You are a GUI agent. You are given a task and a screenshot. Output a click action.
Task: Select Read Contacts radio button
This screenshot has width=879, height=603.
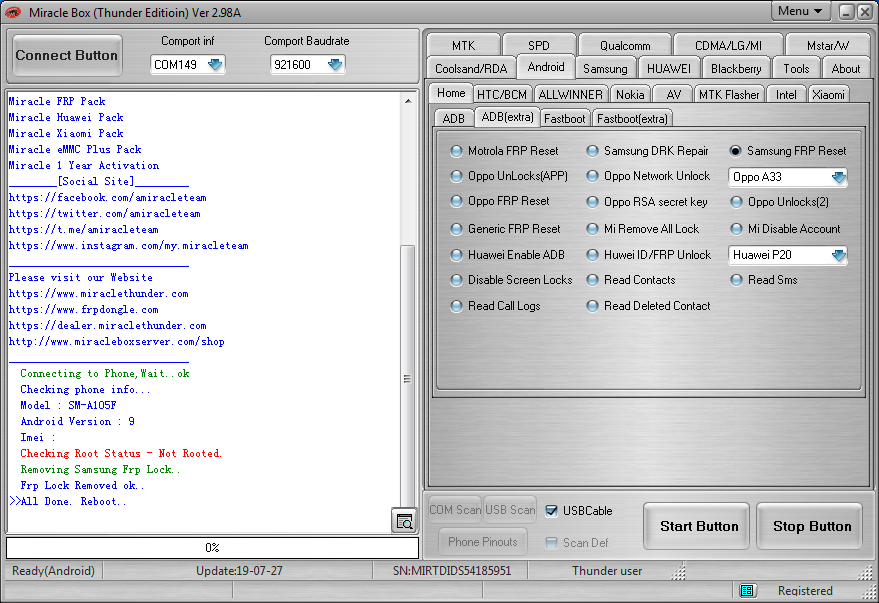coord(592,280)
